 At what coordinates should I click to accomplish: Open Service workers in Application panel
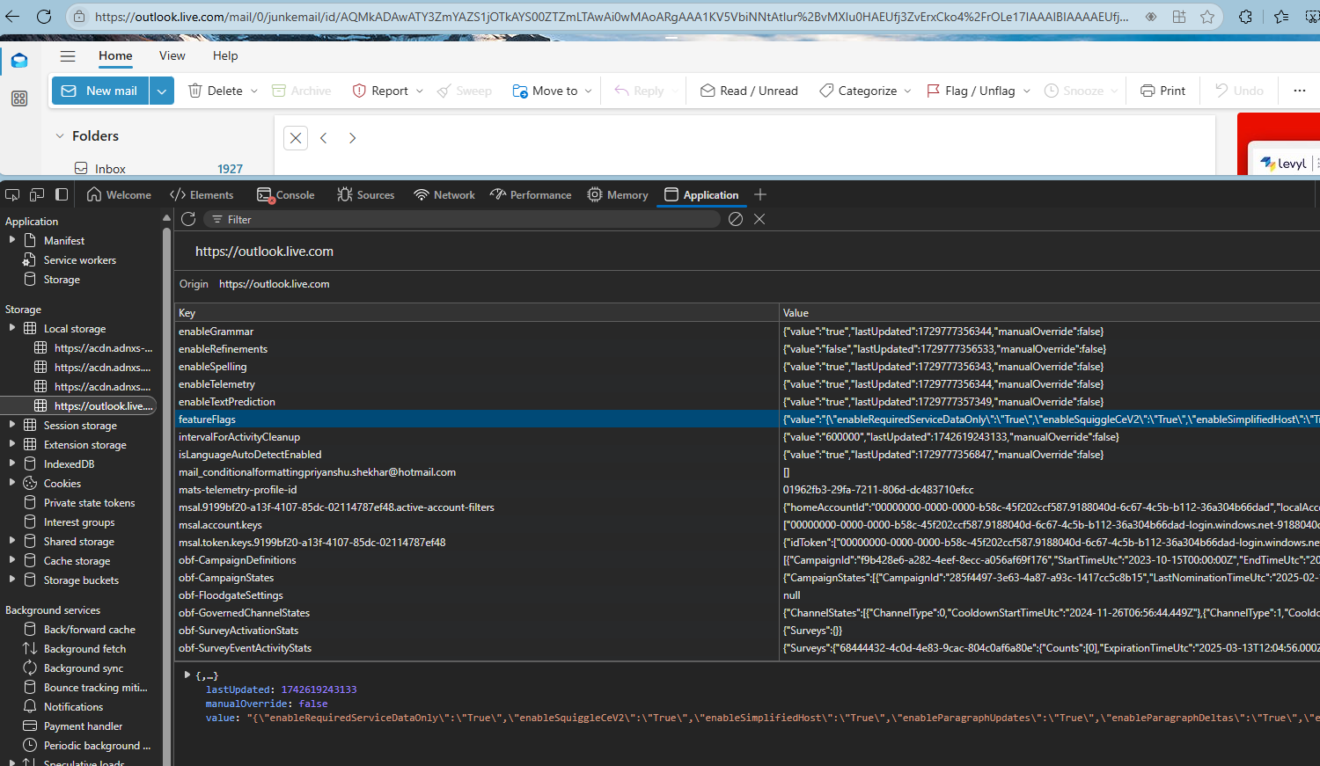[x=79, y=260]
